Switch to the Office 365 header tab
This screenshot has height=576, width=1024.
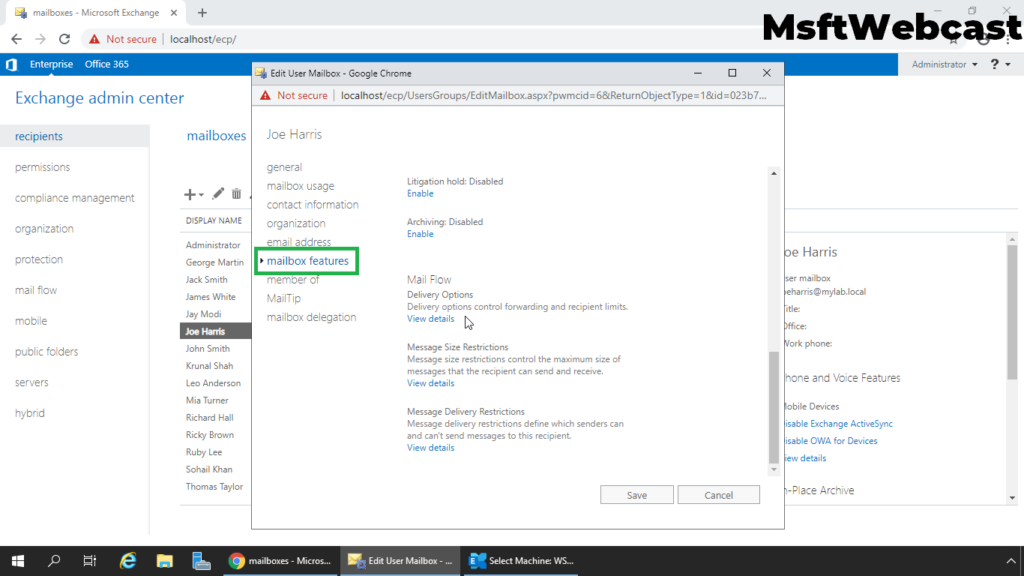pyautogui.click(x=106, y=64)
